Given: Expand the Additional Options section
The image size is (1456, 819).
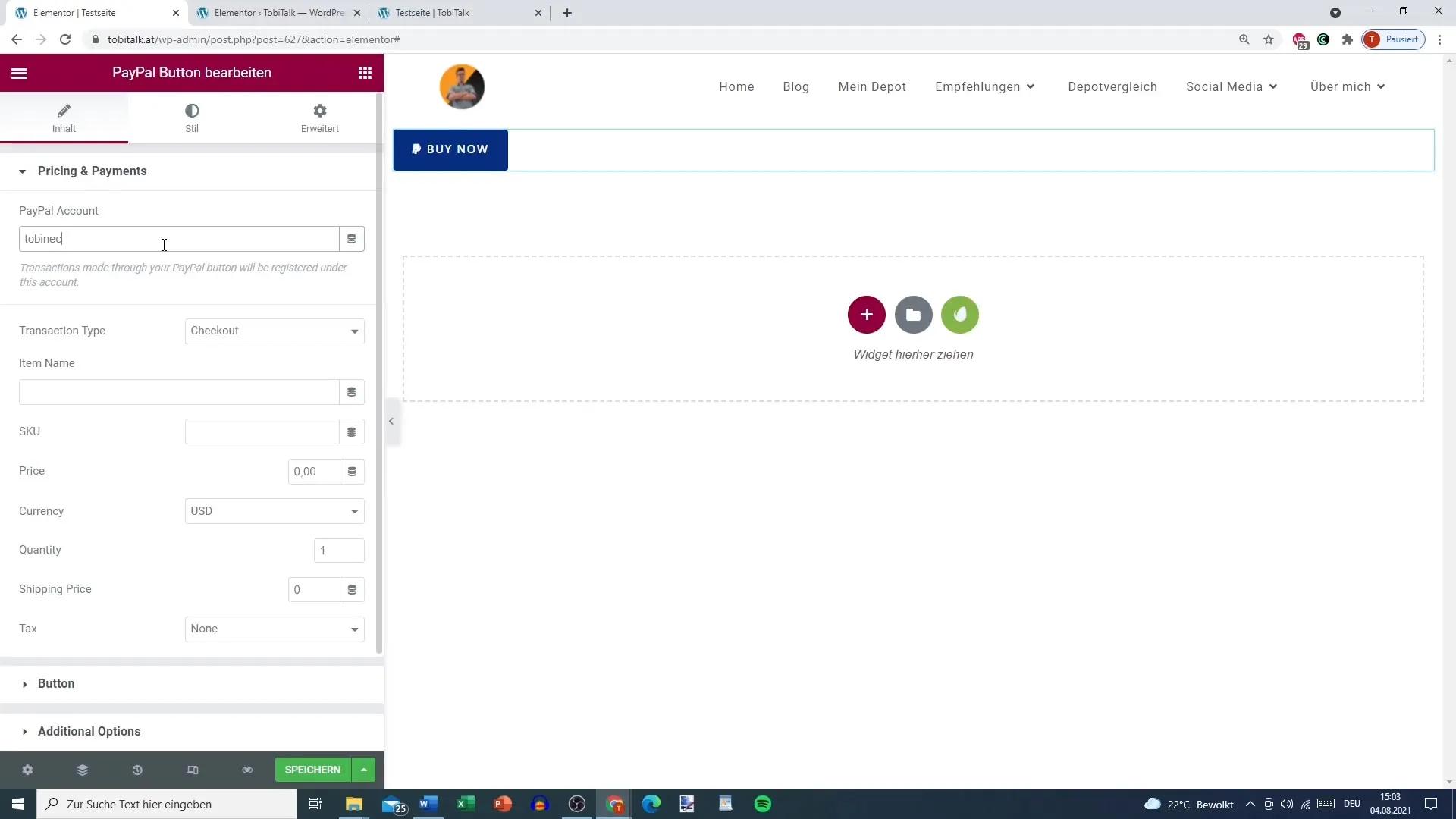Looking at the screenshot, I should point(89,731).
